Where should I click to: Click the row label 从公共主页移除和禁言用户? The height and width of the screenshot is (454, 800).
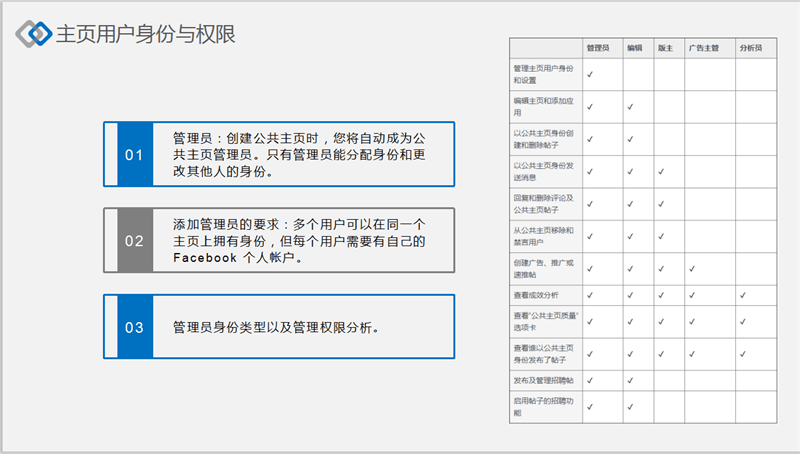click(x=543, y=236)
